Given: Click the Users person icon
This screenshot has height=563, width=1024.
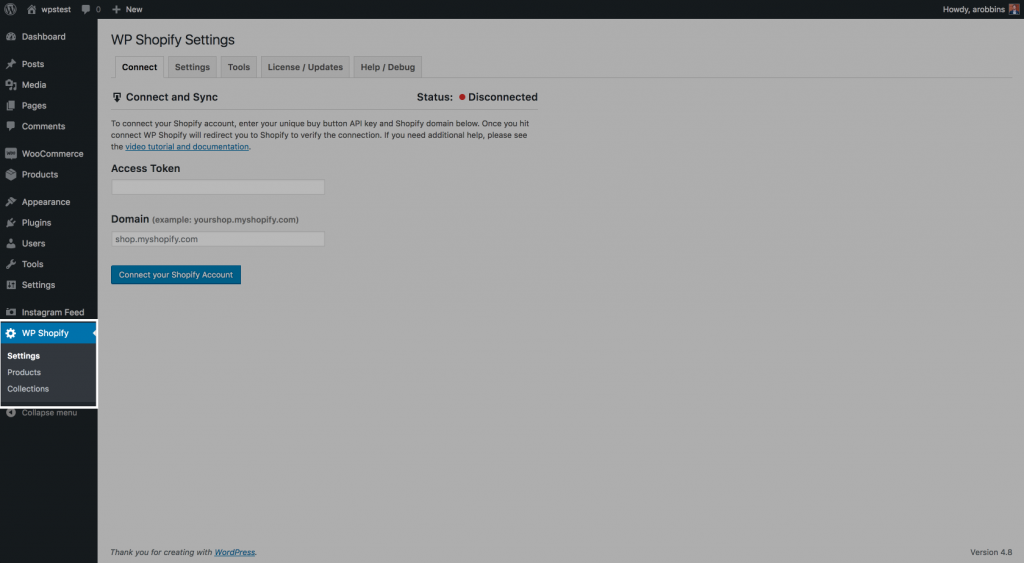Looking at the screenshot, I should tap(11, 244).
